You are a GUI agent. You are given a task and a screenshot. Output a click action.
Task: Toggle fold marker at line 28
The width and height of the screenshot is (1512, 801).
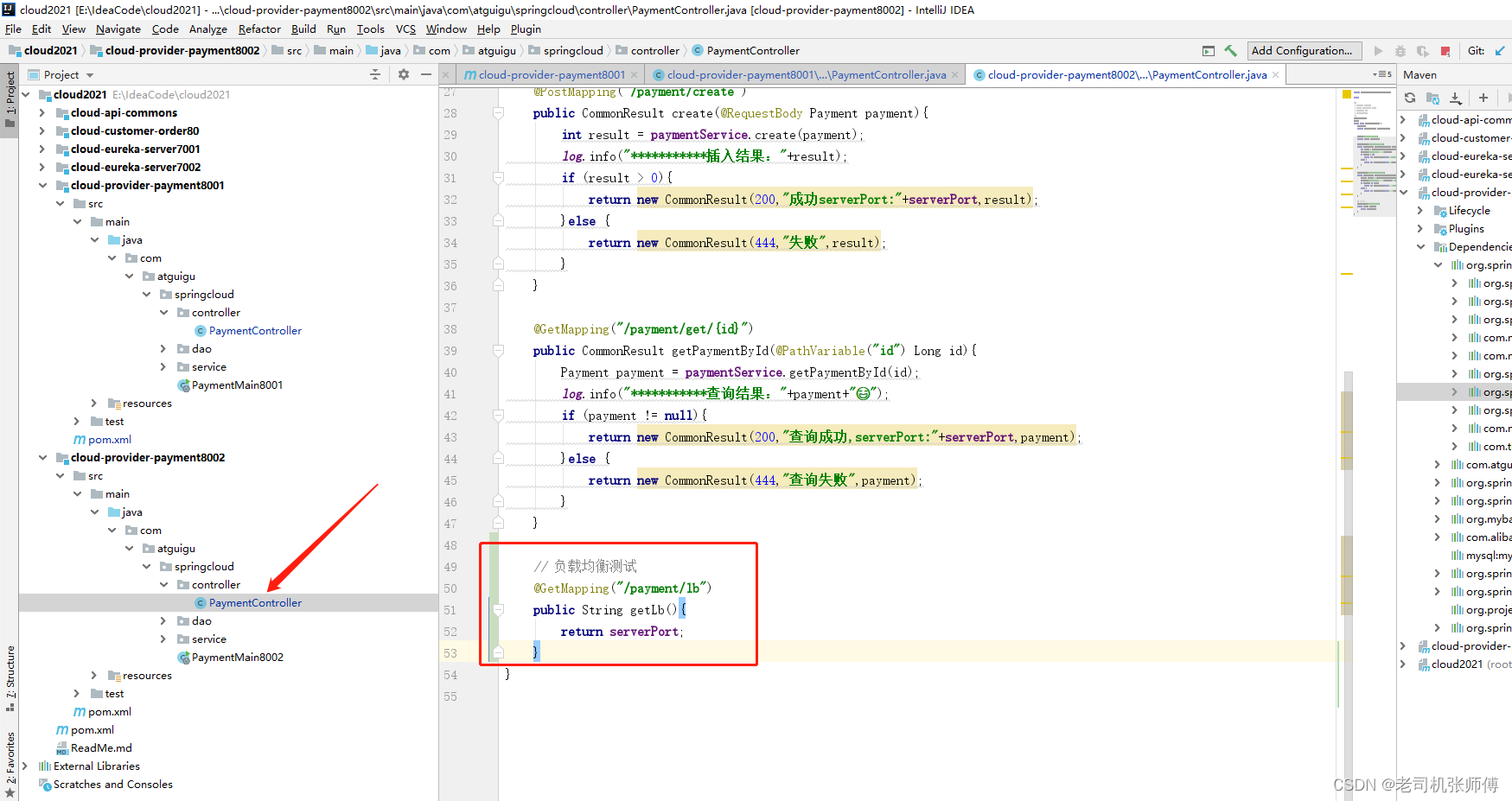498,113
